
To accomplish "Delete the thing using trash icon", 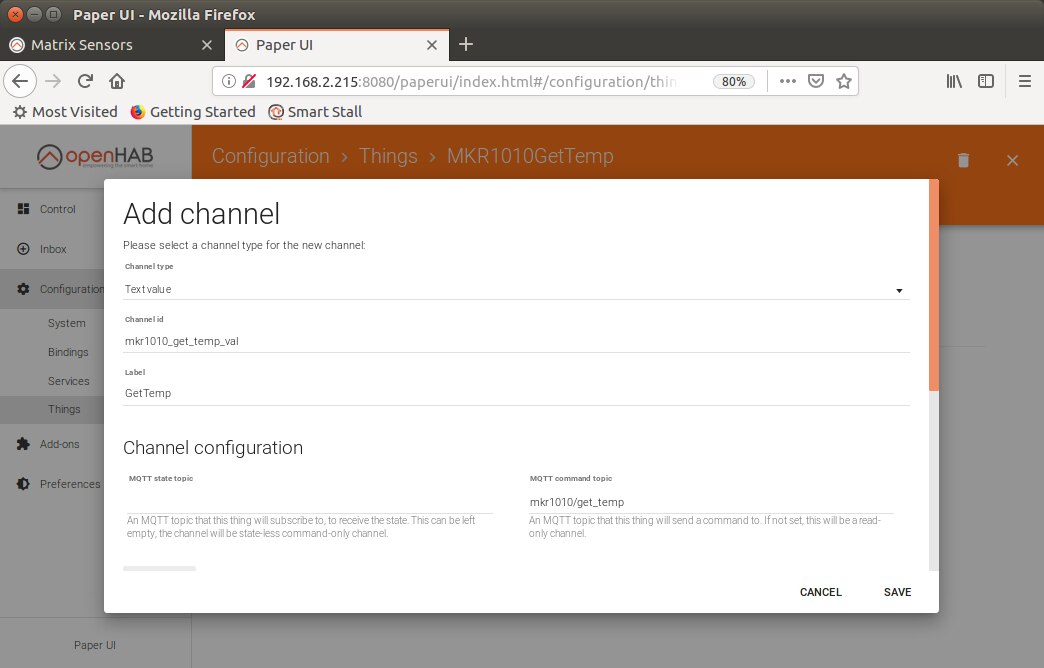I will (963, 160).
